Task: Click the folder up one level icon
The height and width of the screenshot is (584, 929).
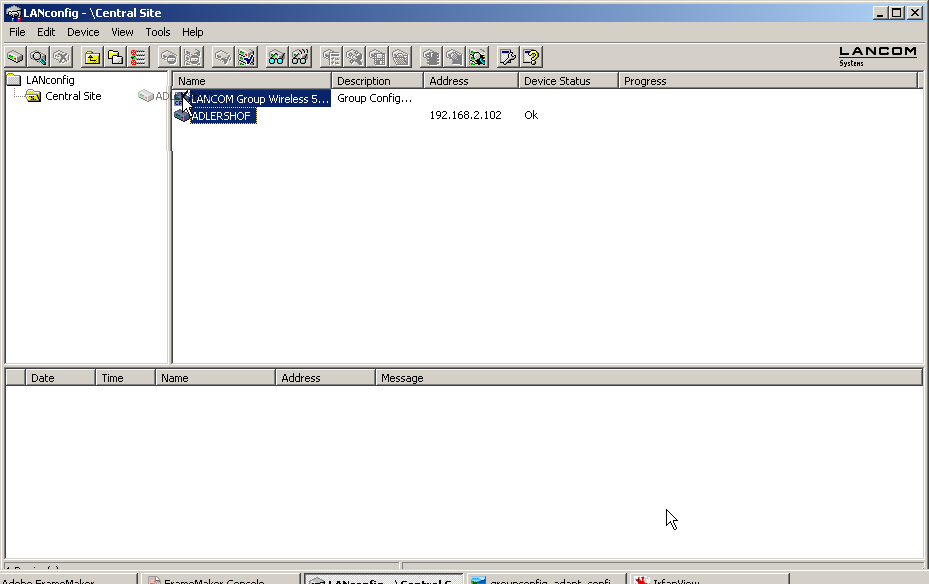Action: pos(92,57)
